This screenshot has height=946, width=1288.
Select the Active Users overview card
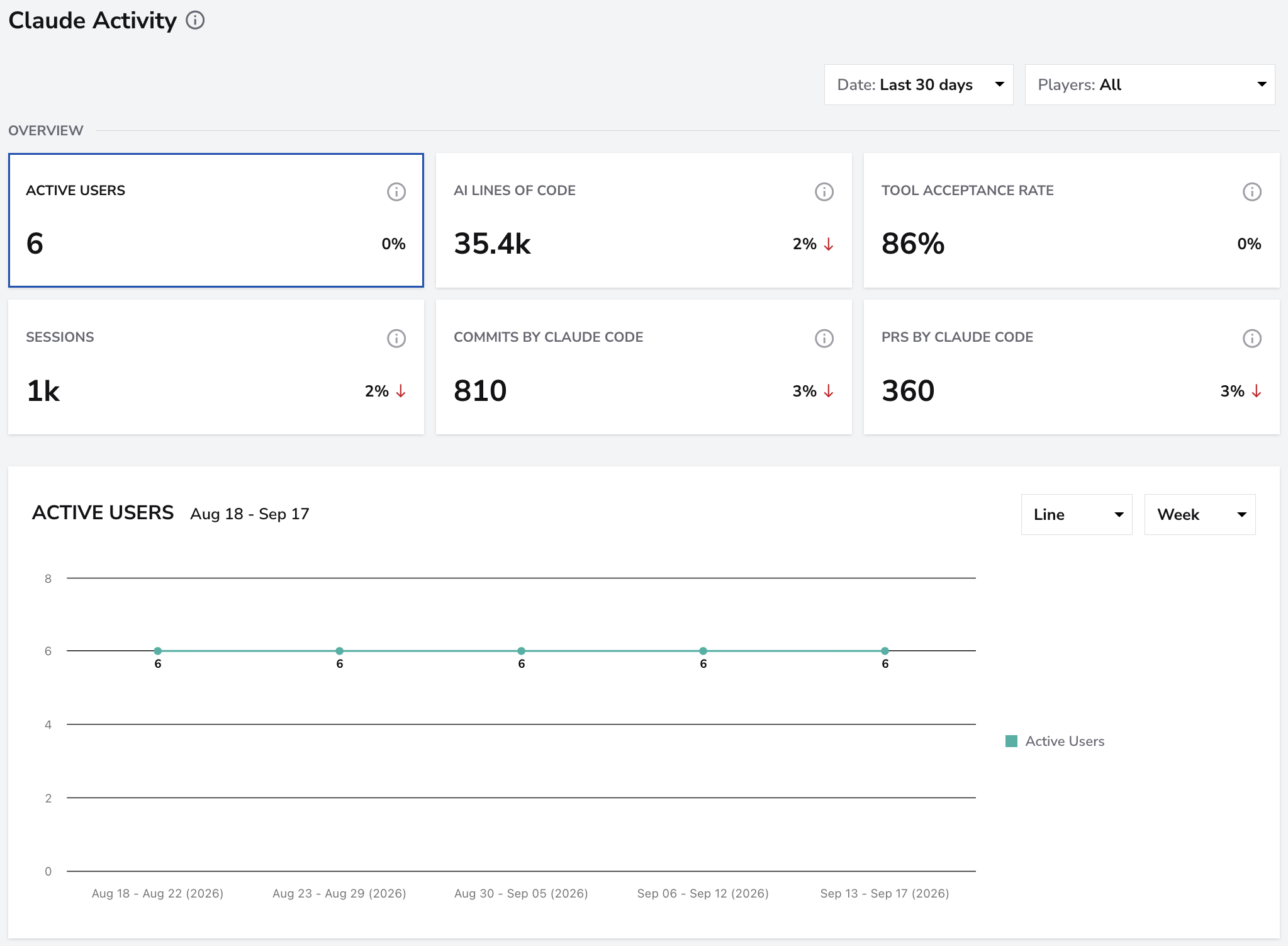216,220
